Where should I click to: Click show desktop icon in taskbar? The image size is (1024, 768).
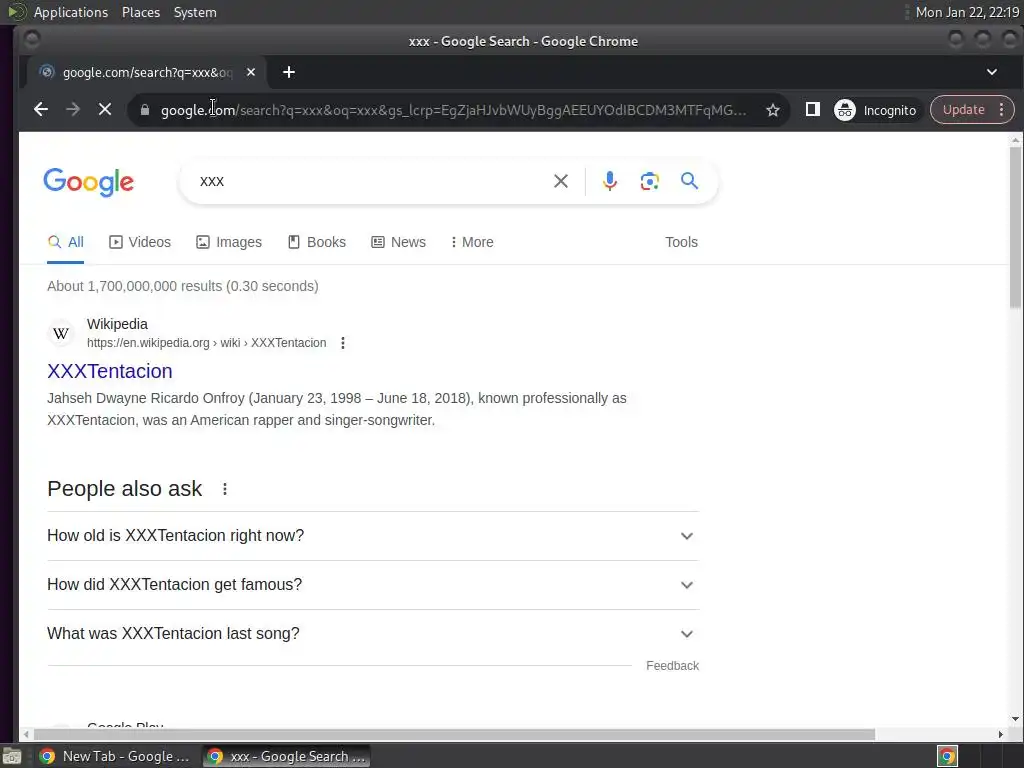[11, 756]
